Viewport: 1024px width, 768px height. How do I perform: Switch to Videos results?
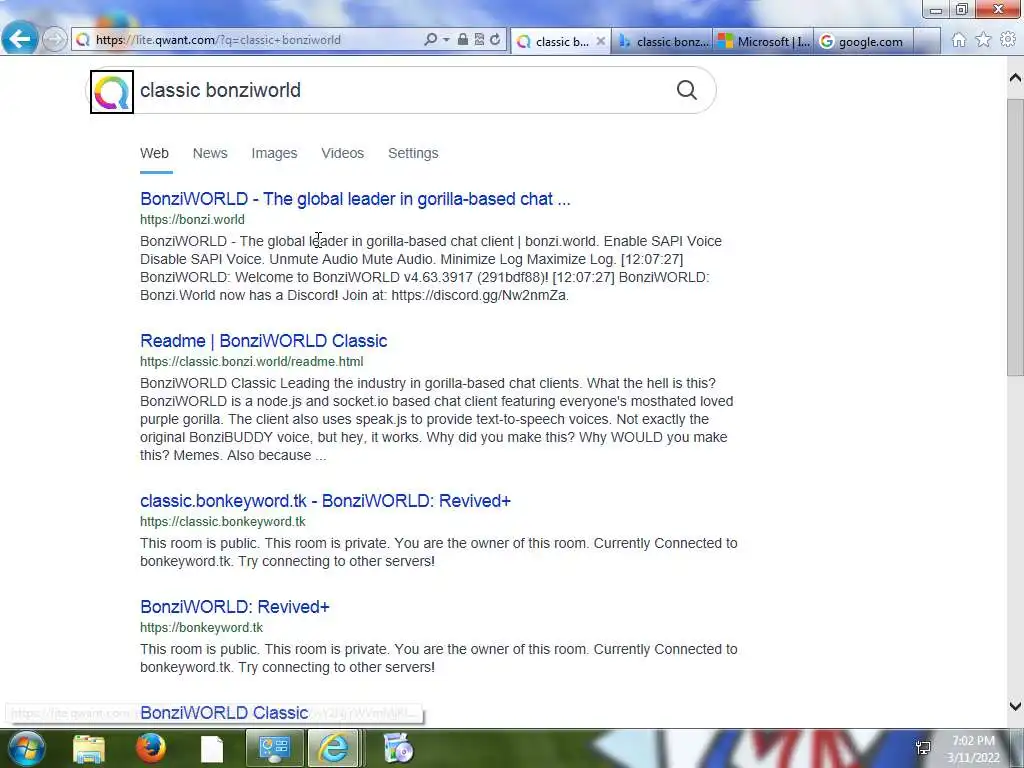(x=343, y=153)
